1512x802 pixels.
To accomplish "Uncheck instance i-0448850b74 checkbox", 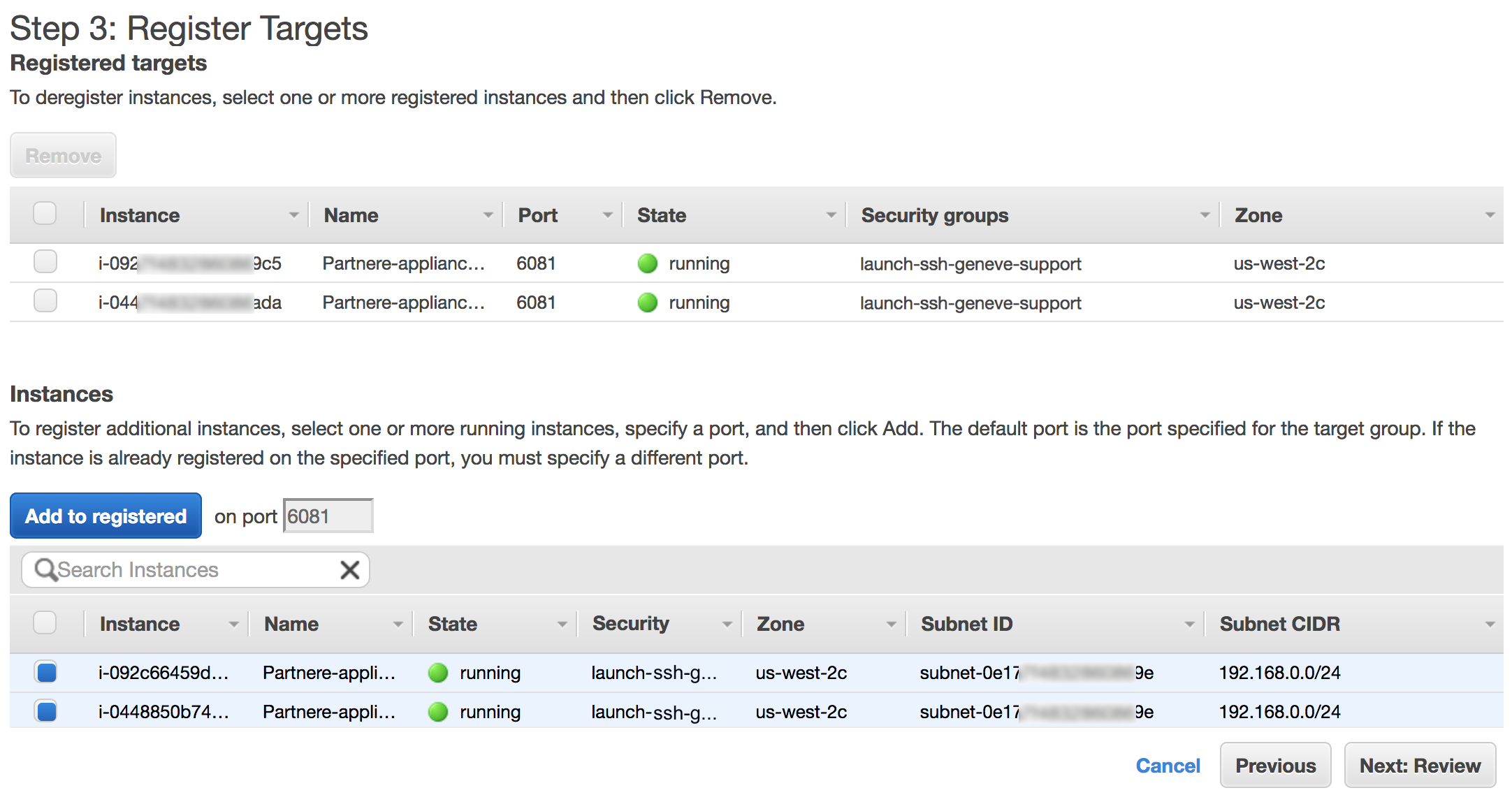I will click(47, 712).
